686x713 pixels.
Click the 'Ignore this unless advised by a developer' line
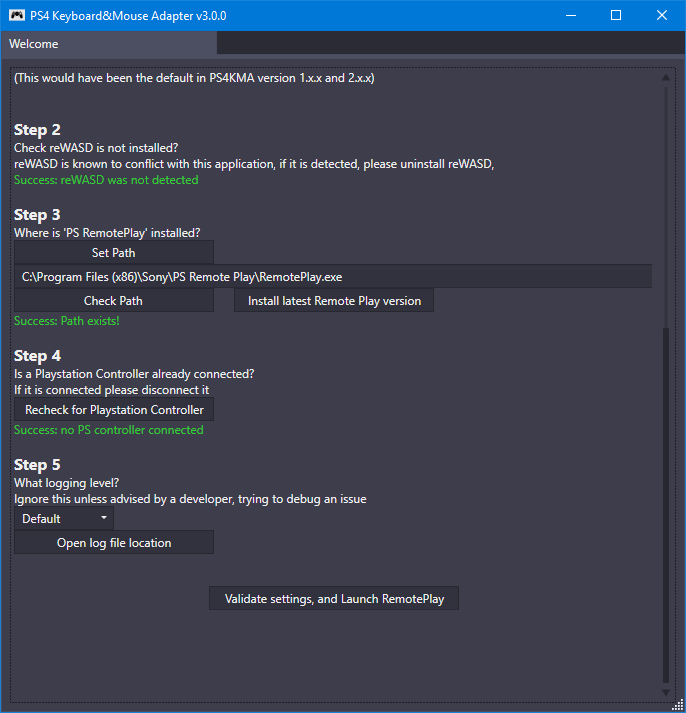(190, 499)
